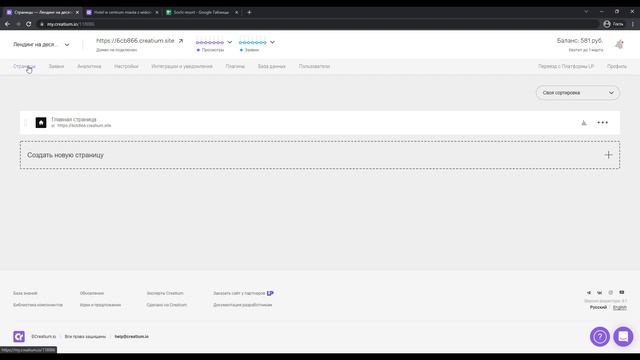Open the Идеи и предложения footer link

click(100, 305)
